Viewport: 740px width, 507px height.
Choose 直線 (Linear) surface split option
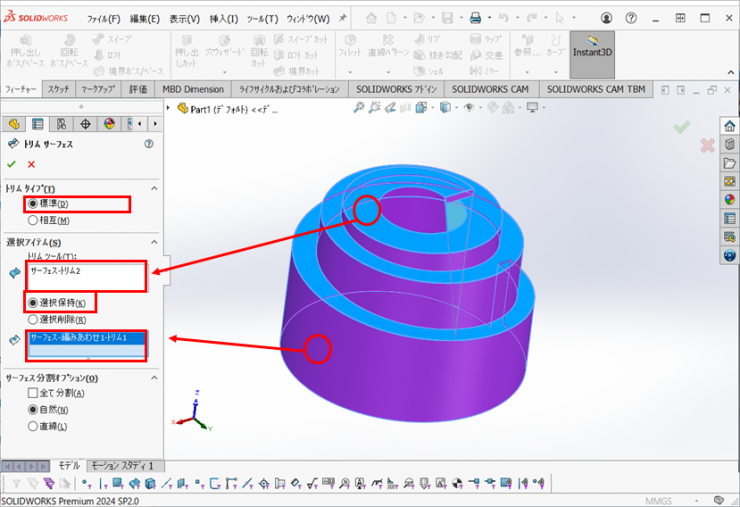[34, 426]
